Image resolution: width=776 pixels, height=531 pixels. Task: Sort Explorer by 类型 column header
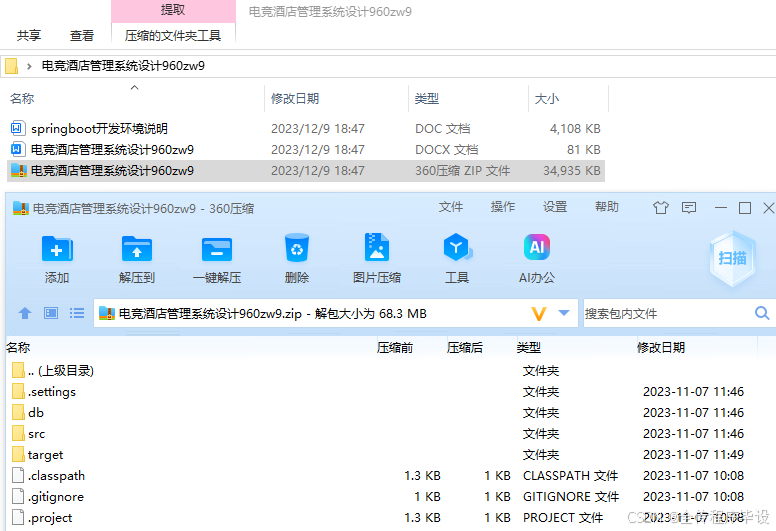pyautogui.click(x=427, y=98)
